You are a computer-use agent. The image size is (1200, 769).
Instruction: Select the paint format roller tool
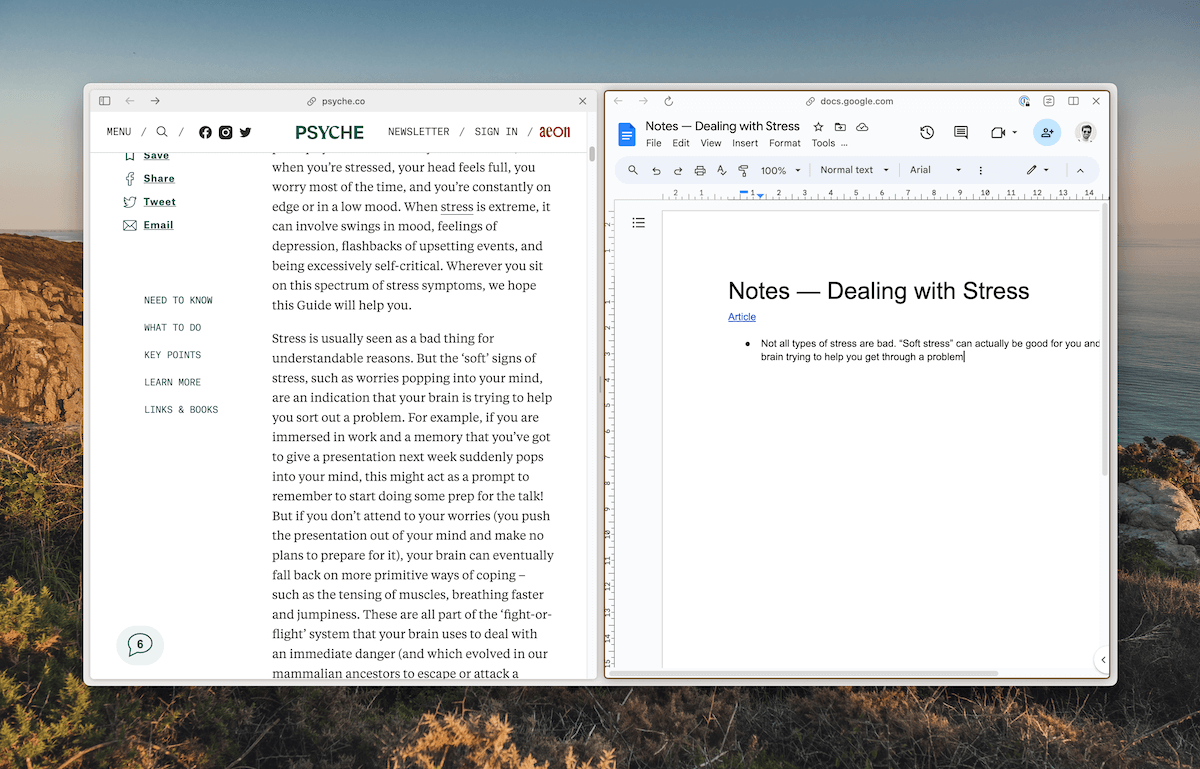click(743, 171)
